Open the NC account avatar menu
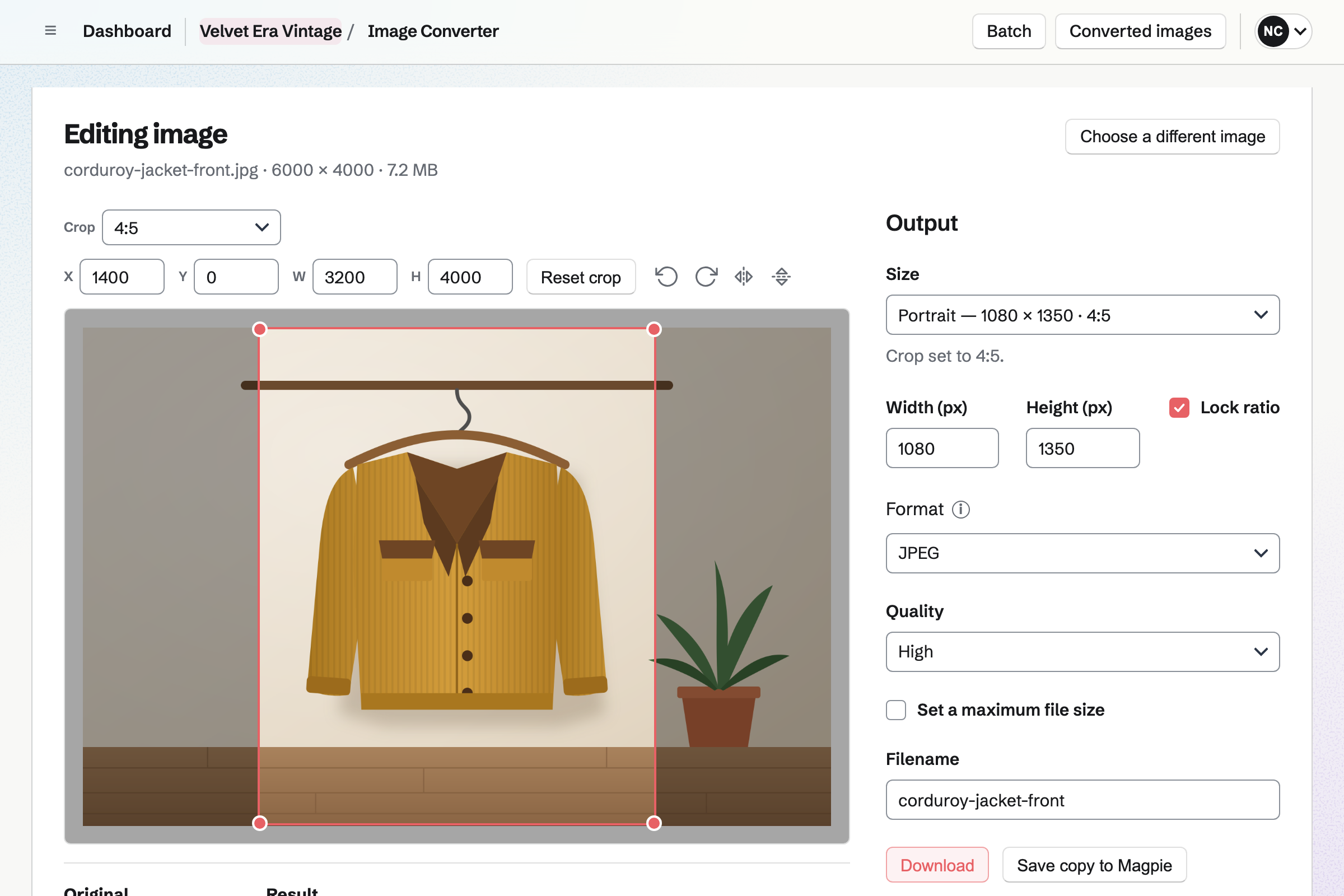The width and height of the screenshot is (1344, 896). [x=1283, y=31]
